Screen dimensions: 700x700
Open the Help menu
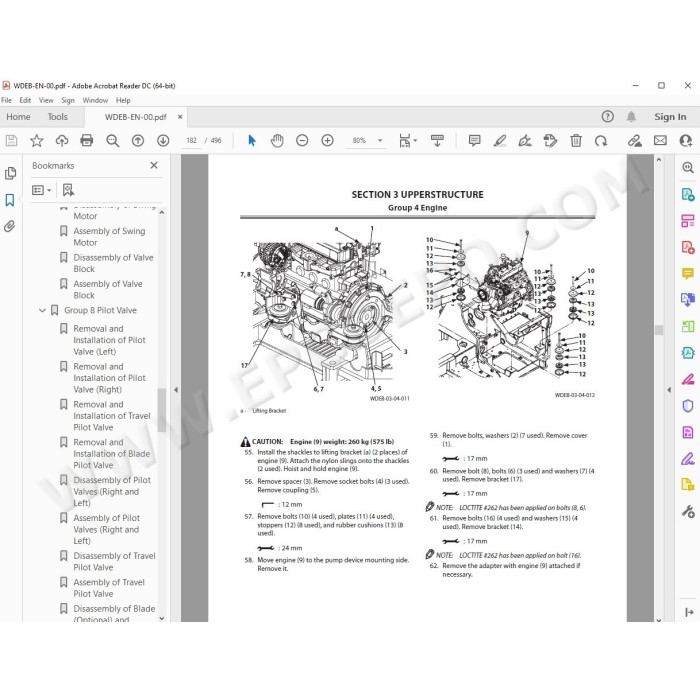123,100
